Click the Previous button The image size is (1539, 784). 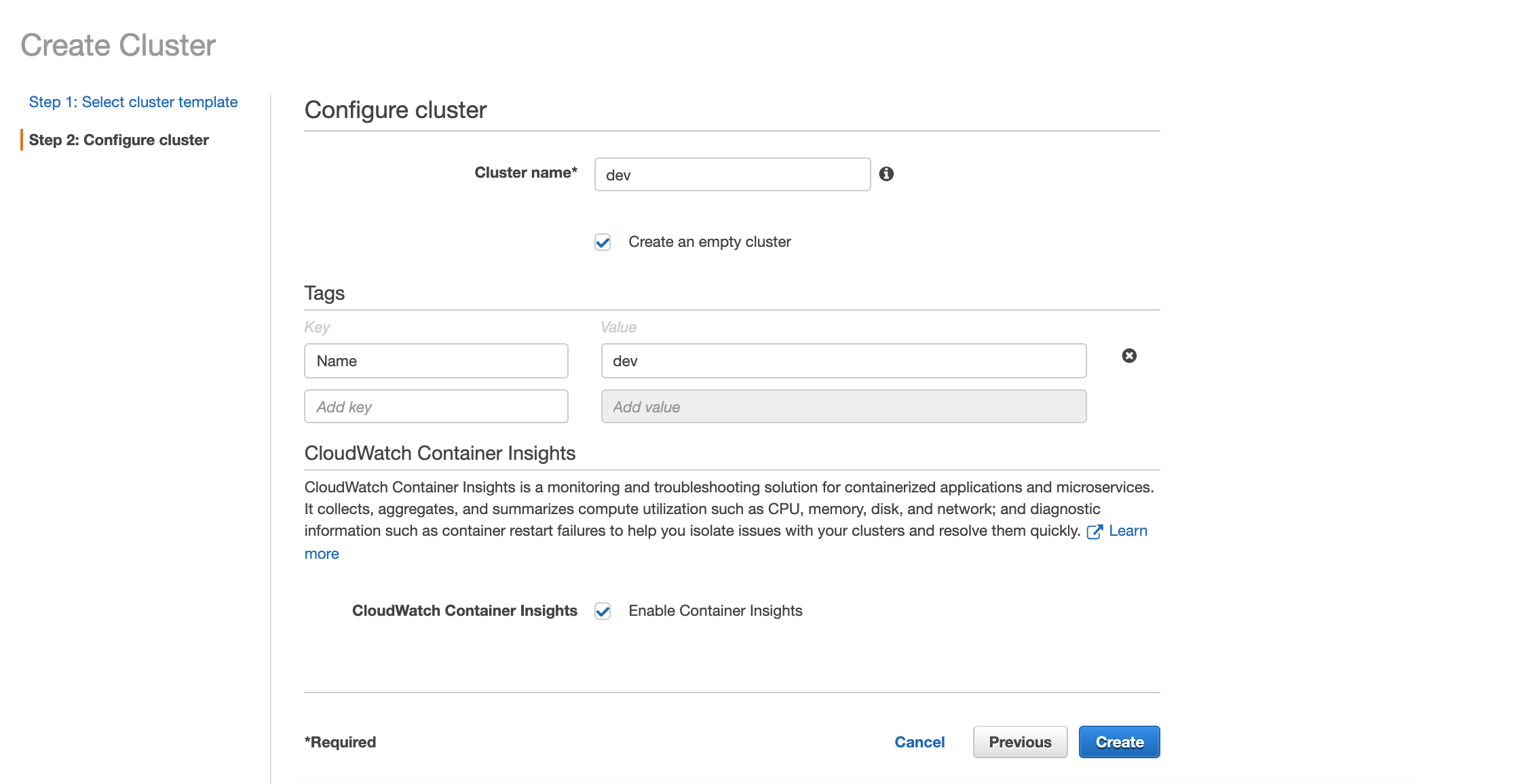1020,742
